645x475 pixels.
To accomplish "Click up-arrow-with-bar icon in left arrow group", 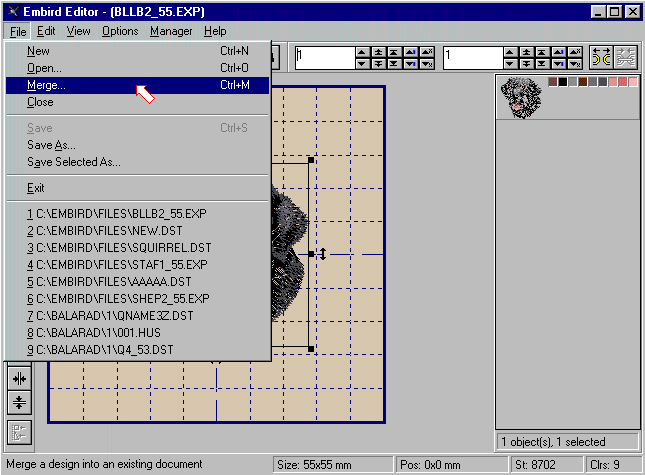I will coord(378,52).
